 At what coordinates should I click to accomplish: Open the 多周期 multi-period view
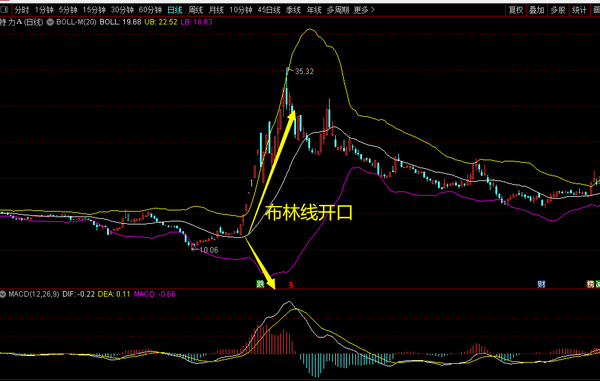coord(338,10)
